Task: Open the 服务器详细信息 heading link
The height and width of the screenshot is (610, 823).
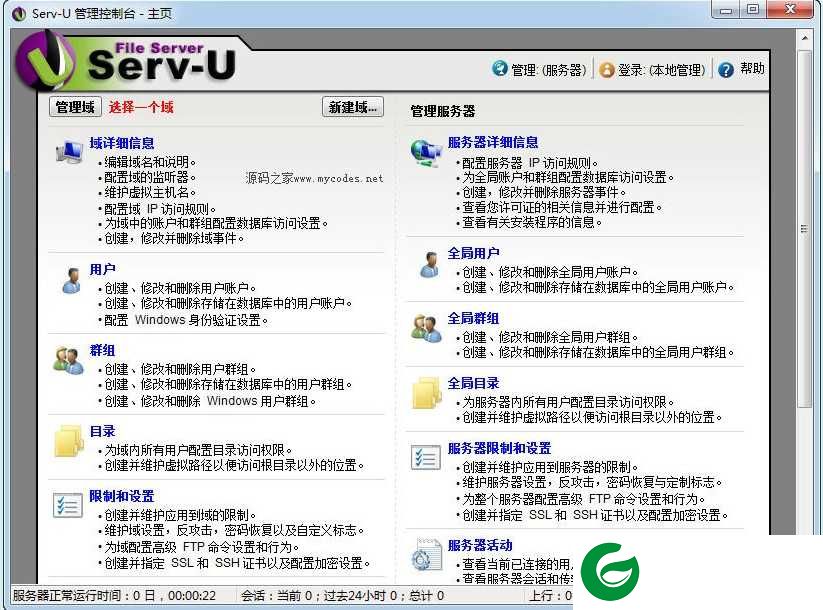Action: [493, 142]
